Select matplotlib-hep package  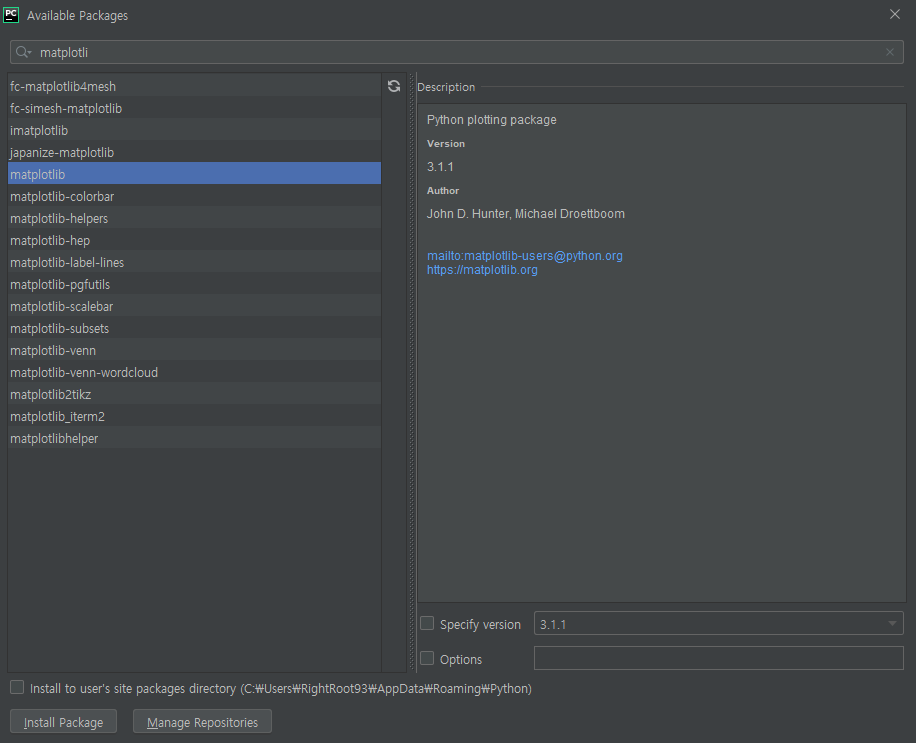[195, 240]
